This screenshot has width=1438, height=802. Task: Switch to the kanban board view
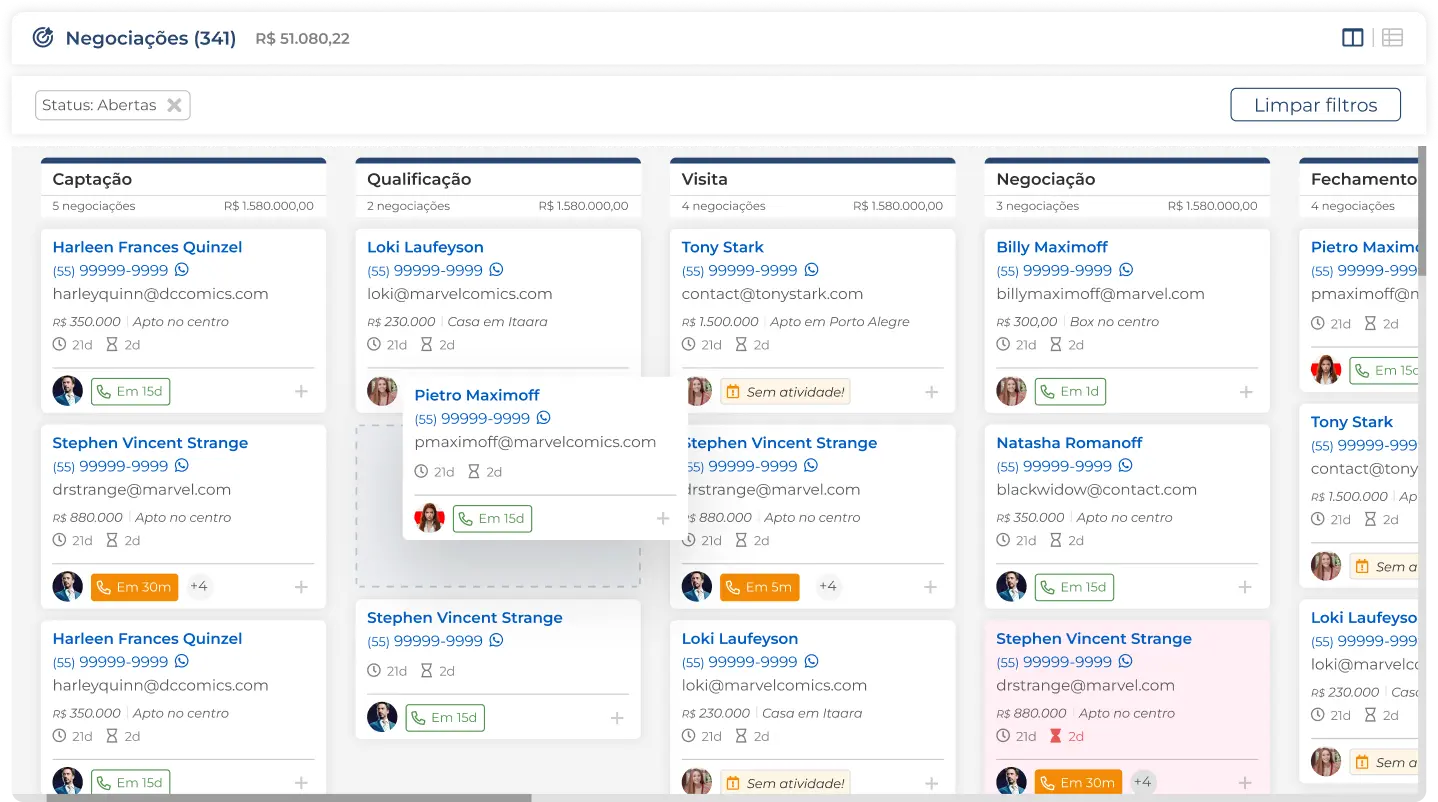(x=1352, y=38)
